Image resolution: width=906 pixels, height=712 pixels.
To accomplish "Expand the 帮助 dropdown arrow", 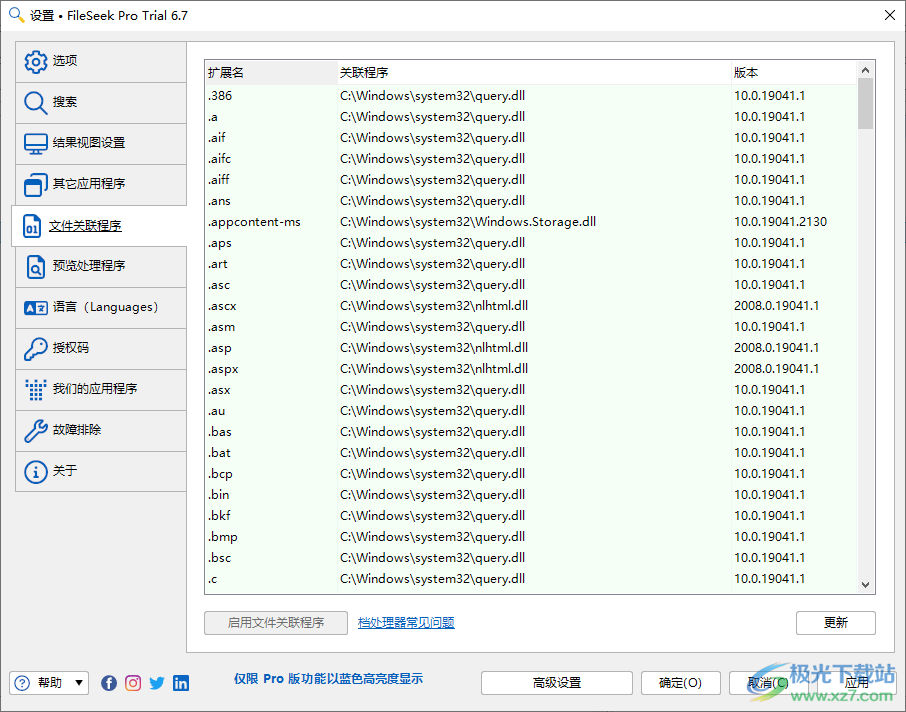I will click(79, 683).
